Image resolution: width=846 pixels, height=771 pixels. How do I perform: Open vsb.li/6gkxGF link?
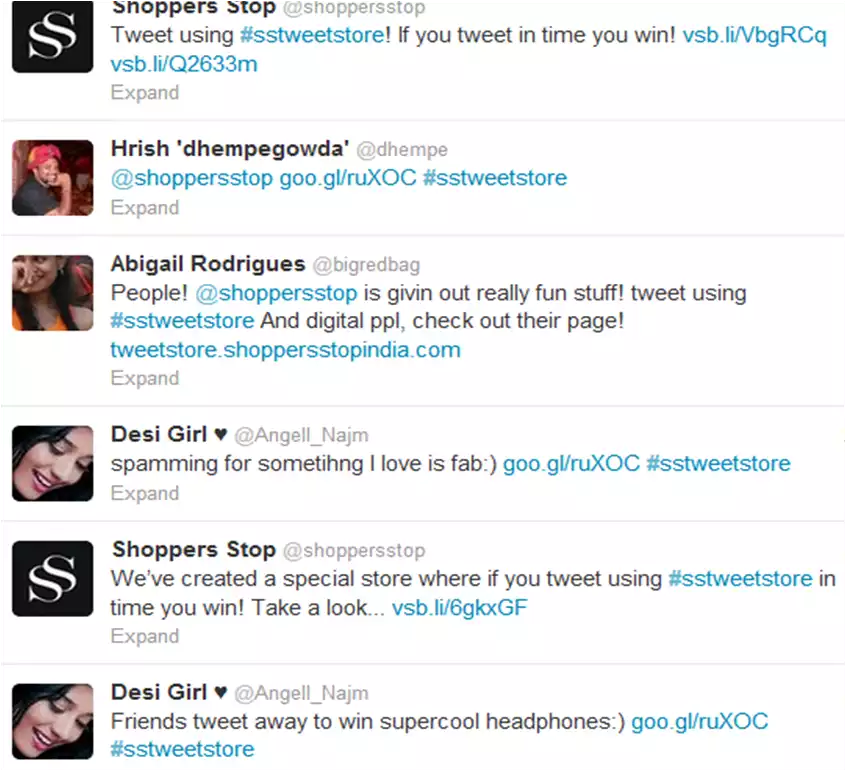click(x=459, y=608)
